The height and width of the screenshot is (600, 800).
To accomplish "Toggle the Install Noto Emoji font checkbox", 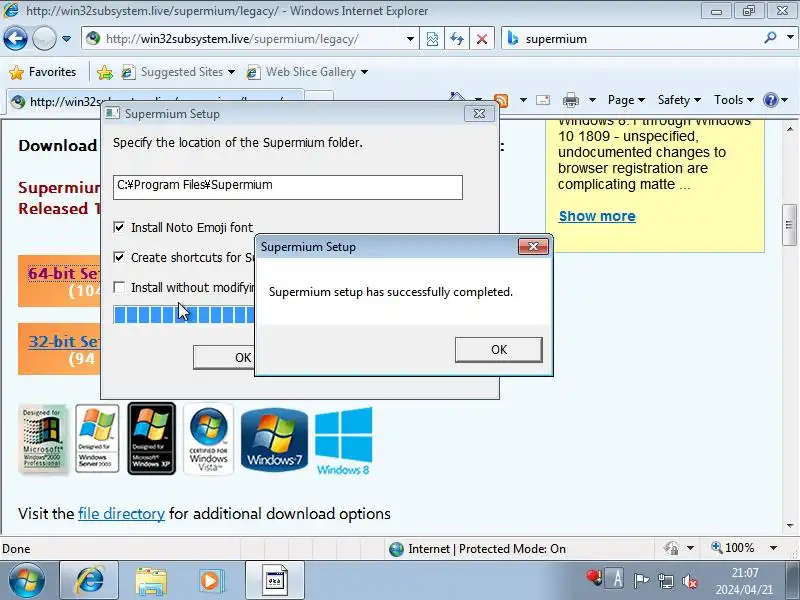I will click(119, 227).
